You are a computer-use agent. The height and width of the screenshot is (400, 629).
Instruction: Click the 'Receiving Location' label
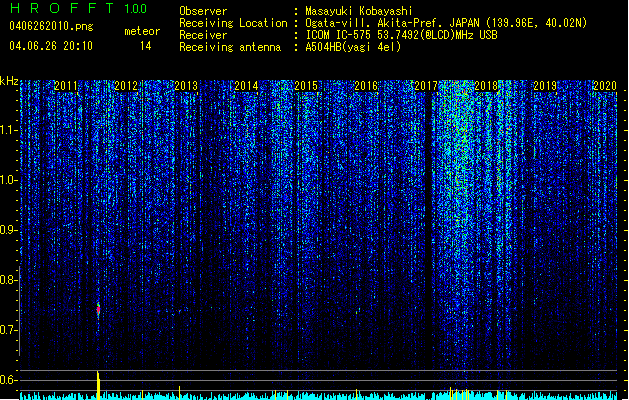coord(233,23)
